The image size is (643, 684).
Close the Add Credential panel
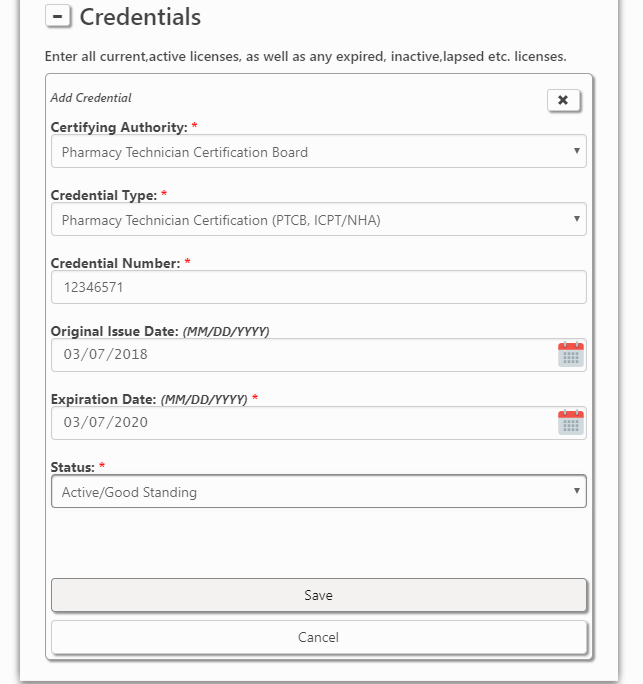(x=563, y=100)
